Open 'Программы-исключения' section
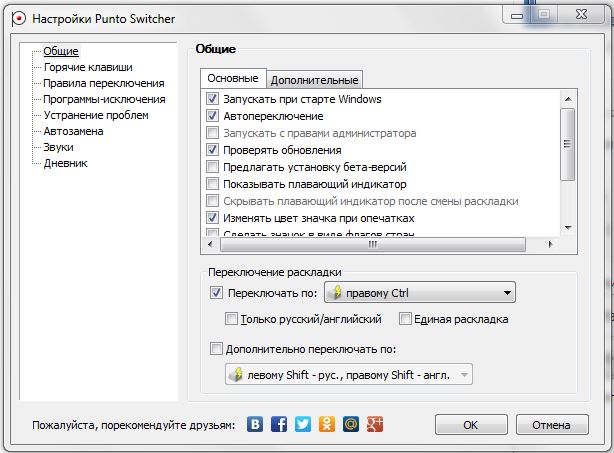This screenshot has width=614, height=453. point(104,99)
